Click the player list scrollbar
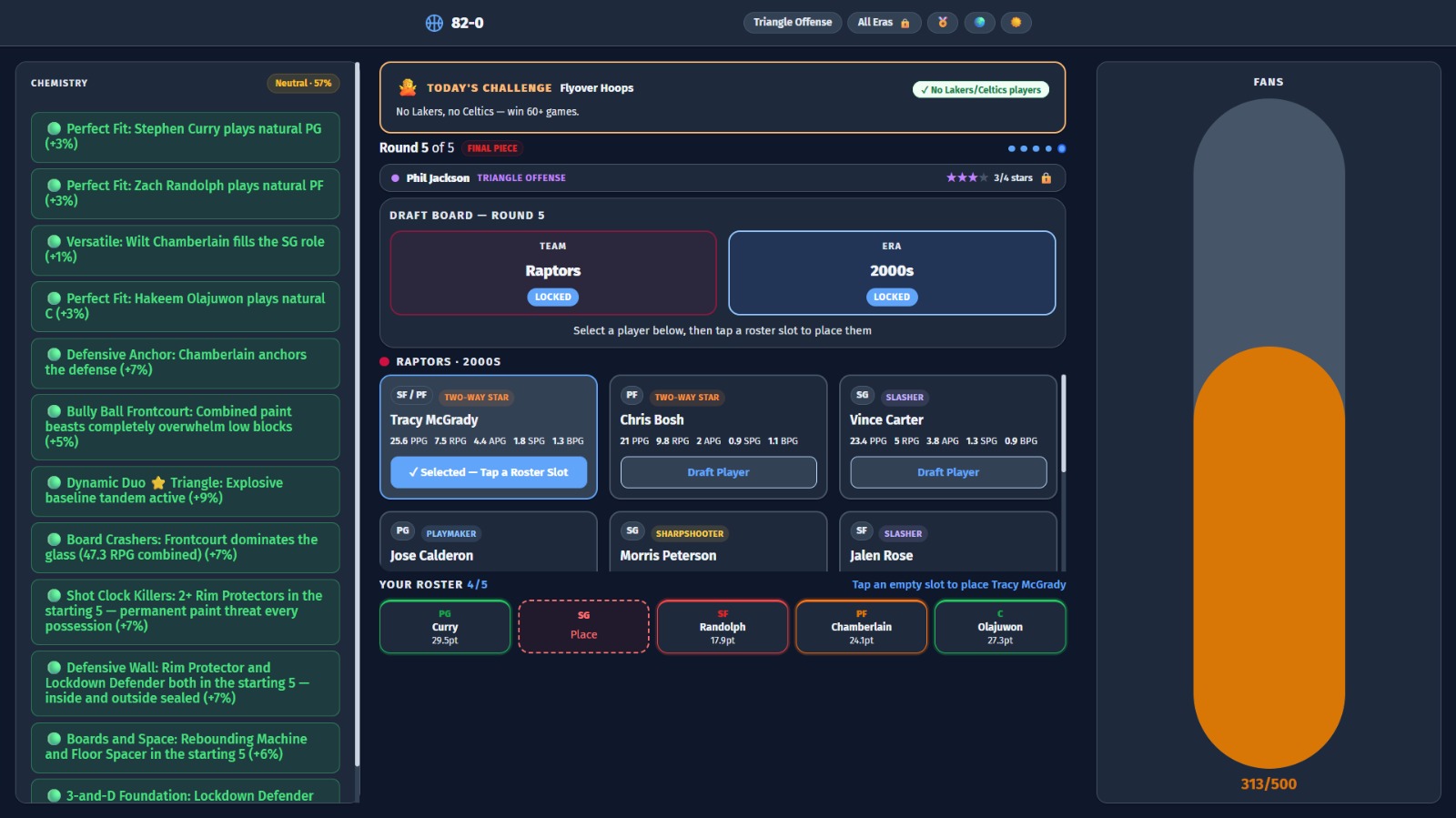The image size is (1456, 818). pos(1063,423)
